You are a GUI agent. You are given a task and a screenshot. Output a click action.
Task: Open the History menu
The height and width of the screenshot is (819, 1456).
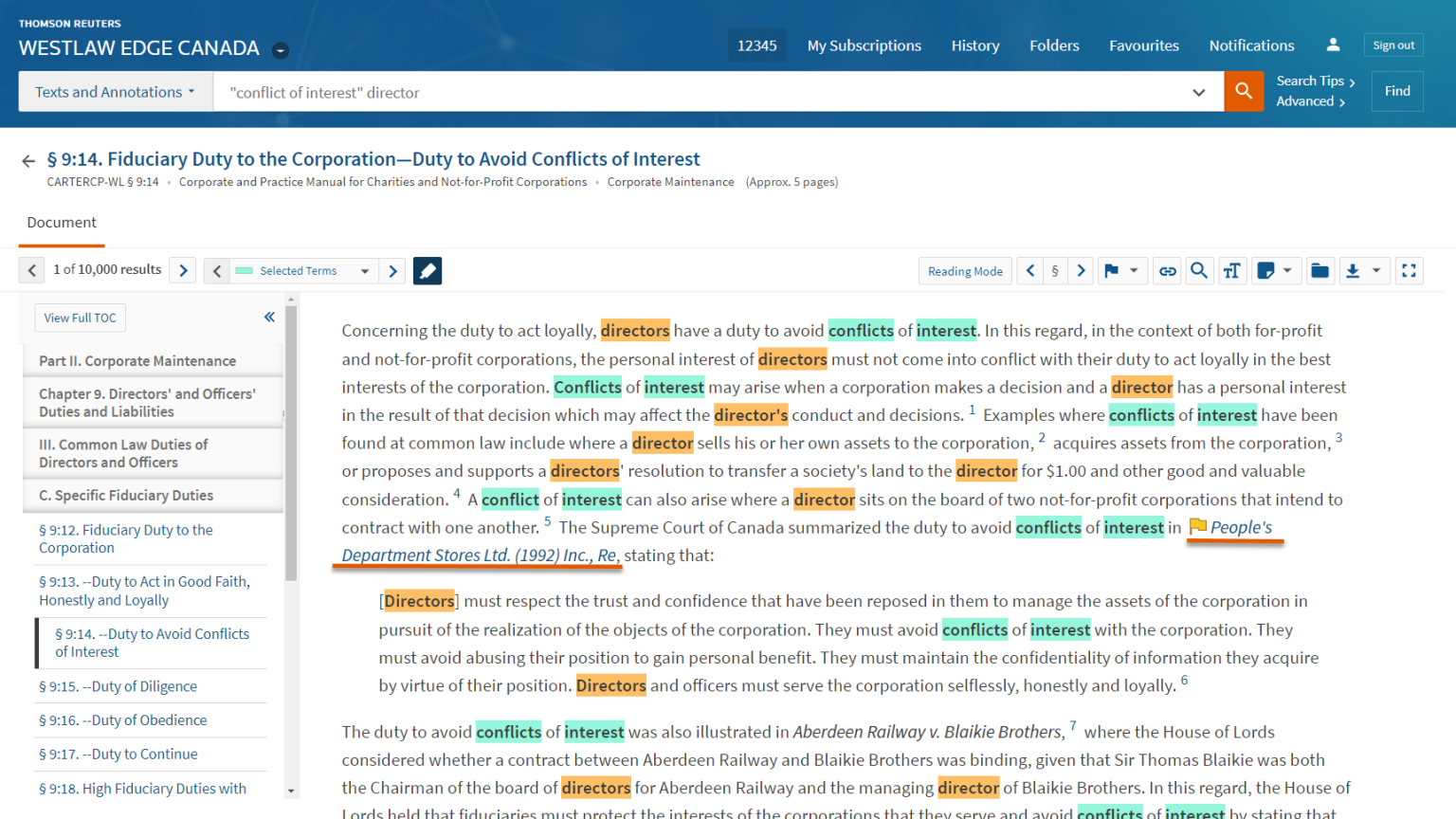pyautogui.click(x=975, y=45)
